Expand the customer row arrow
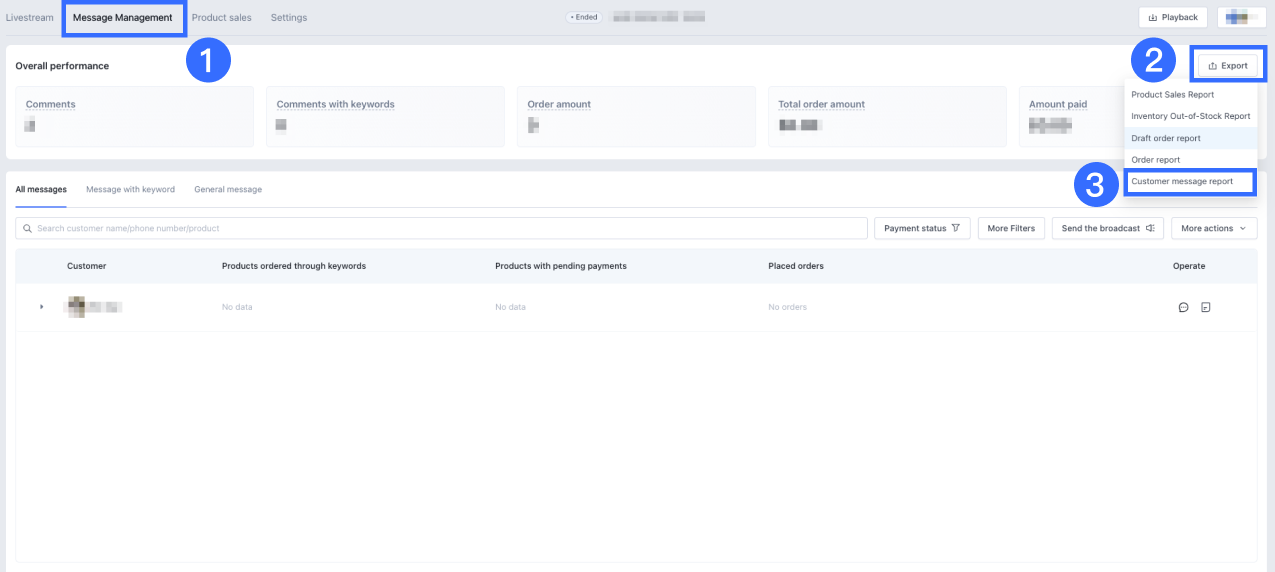 point(41,307)
